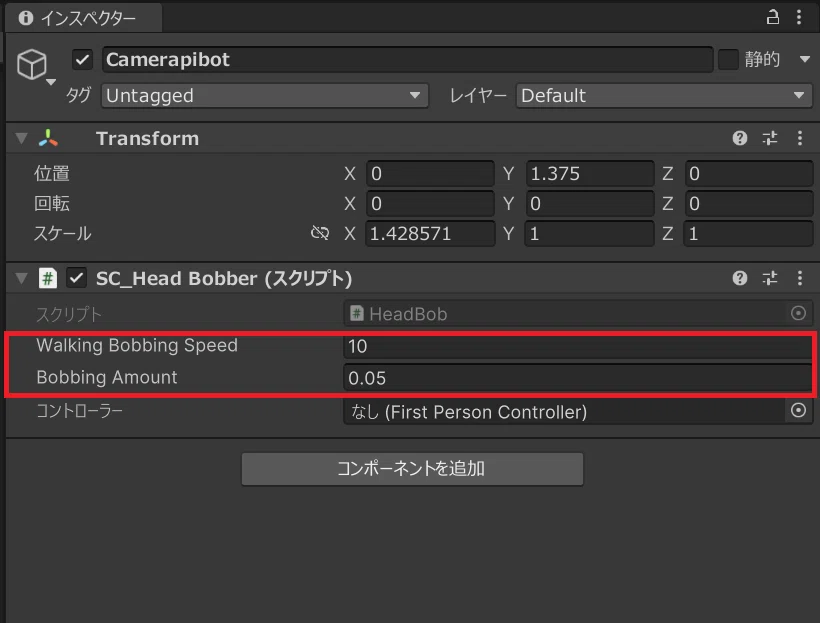
Task: Click the position X field
Action: coord(430,174)
